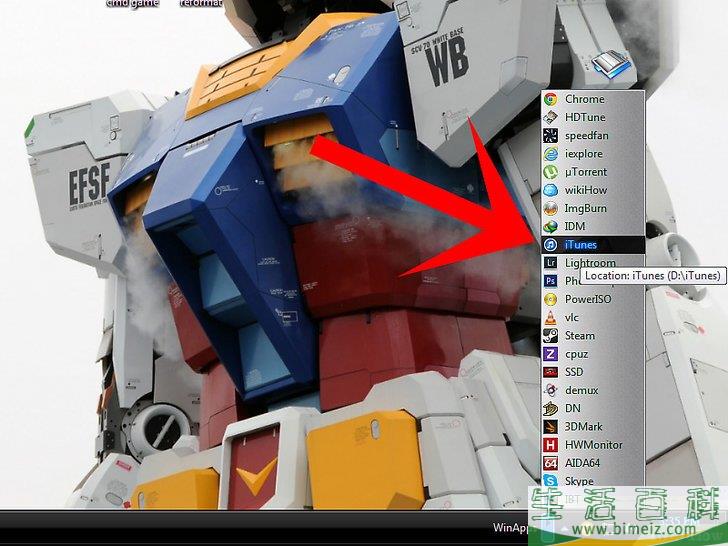Launch Chrome from the toolbar menu
Screen dimensions: 728x546
click(x=593, y=99)
